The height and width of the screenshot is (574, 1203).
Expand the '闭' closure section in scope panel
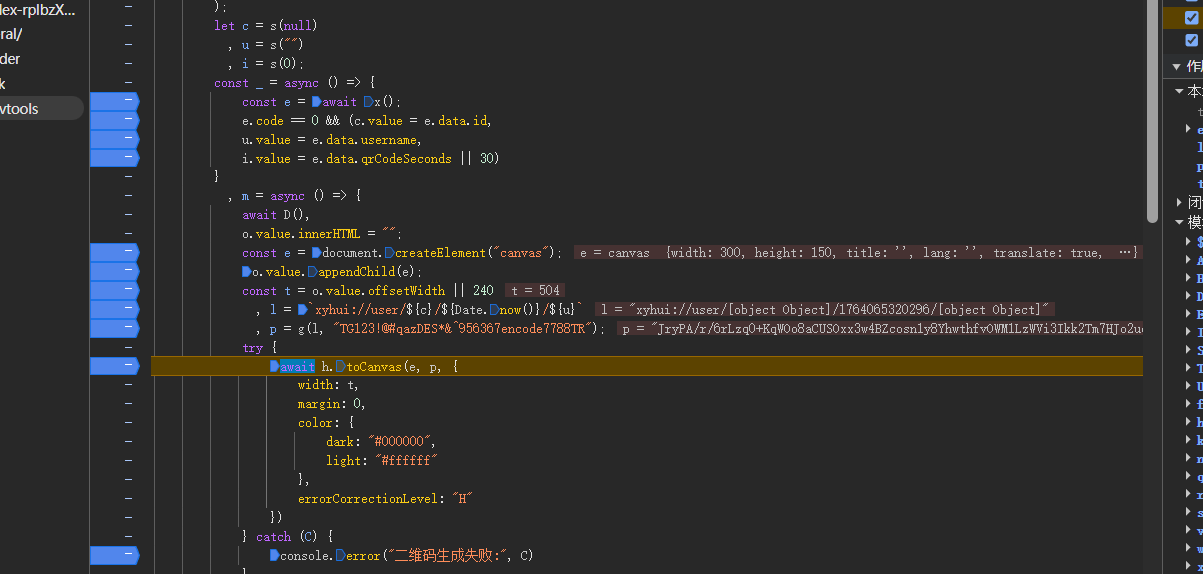pyautogui.click(x=1180, y=202)
